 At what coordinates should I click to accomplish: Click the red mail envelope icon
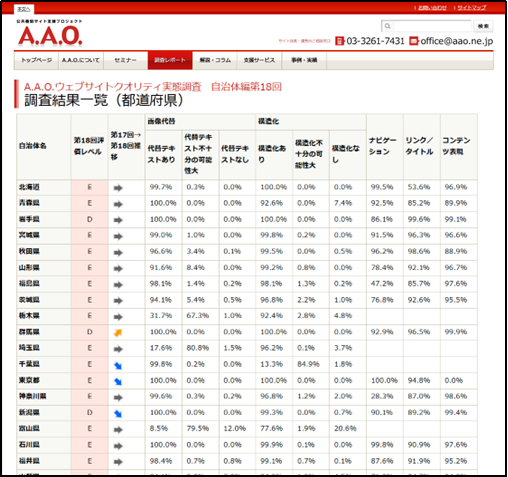[414, 41]
